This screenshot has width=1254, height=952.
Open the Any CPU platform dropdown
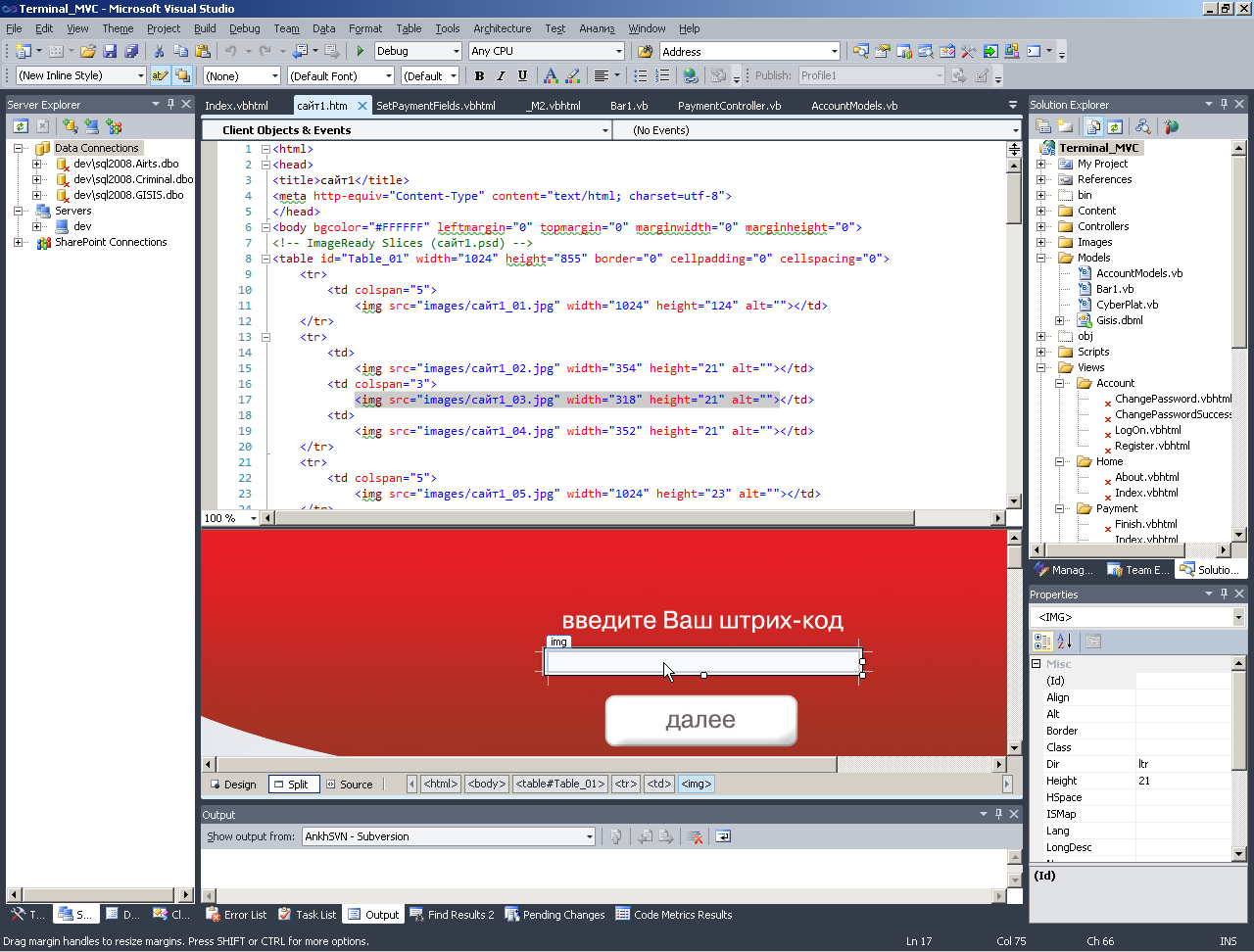[x=618, y=51]
